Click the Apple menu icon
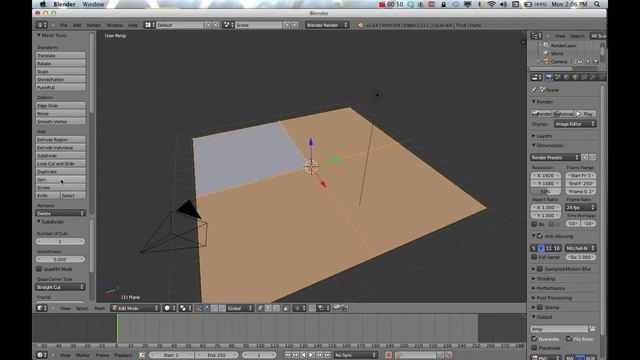Viewport: 640px width, 360px height. pyautogui.click(x=43, y=4)
